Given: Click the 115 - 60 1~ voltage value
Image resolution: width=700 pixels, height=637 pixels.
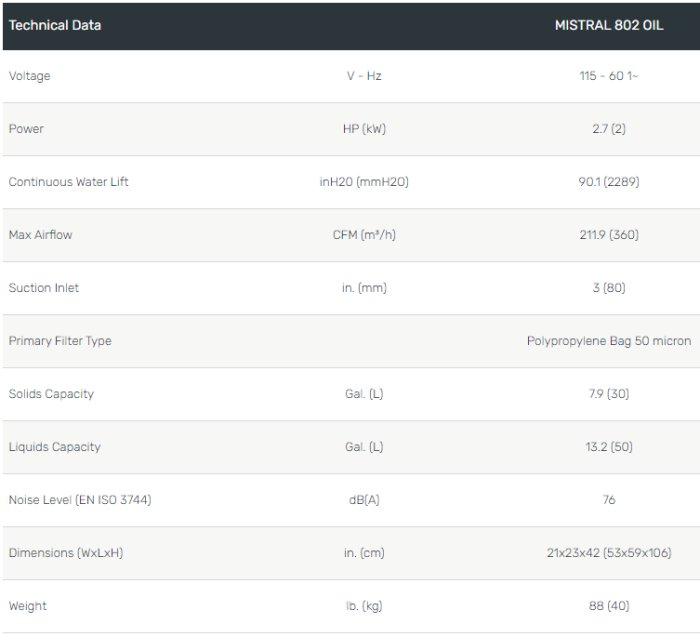Looking at the screenshot, I should point(608,76).
